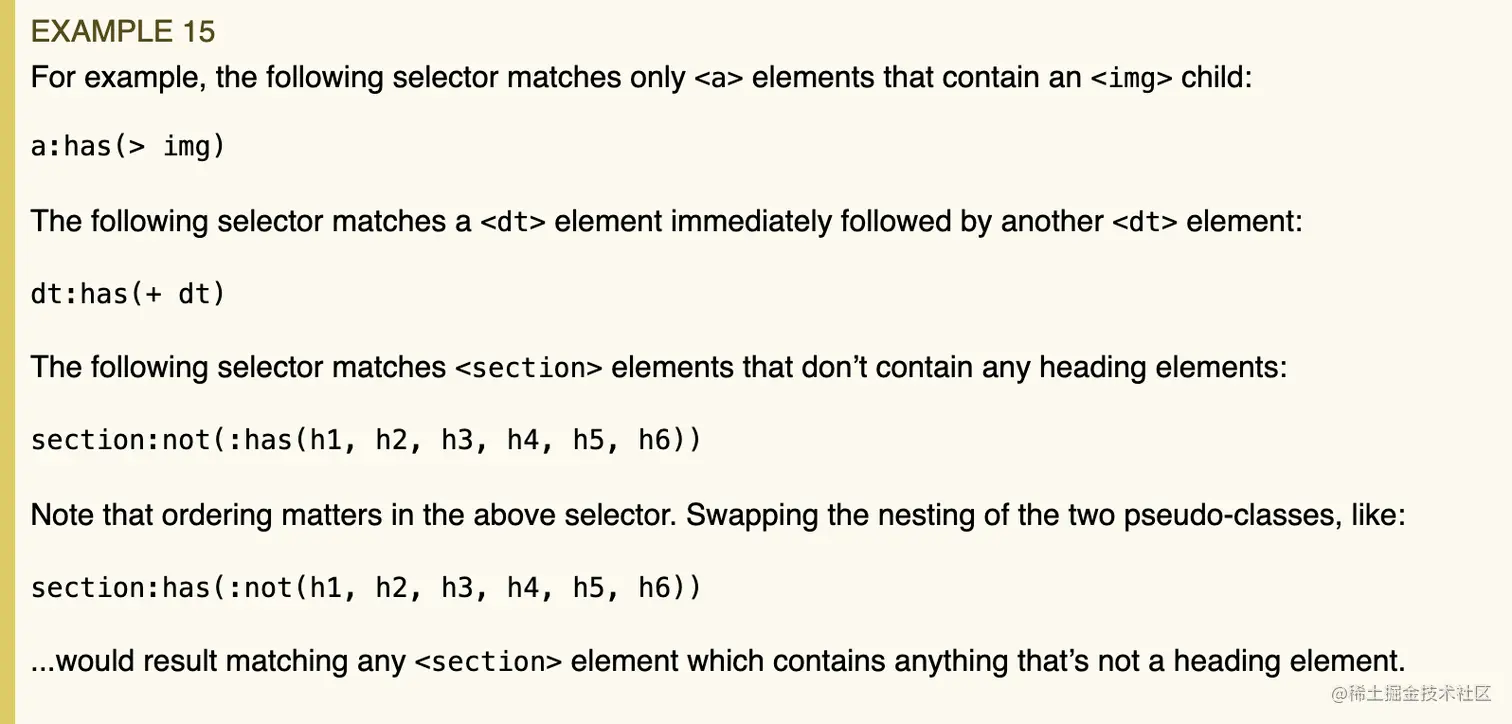
Task: Click the section:has(:not(h1...)) code line
Action: [366, 587]
